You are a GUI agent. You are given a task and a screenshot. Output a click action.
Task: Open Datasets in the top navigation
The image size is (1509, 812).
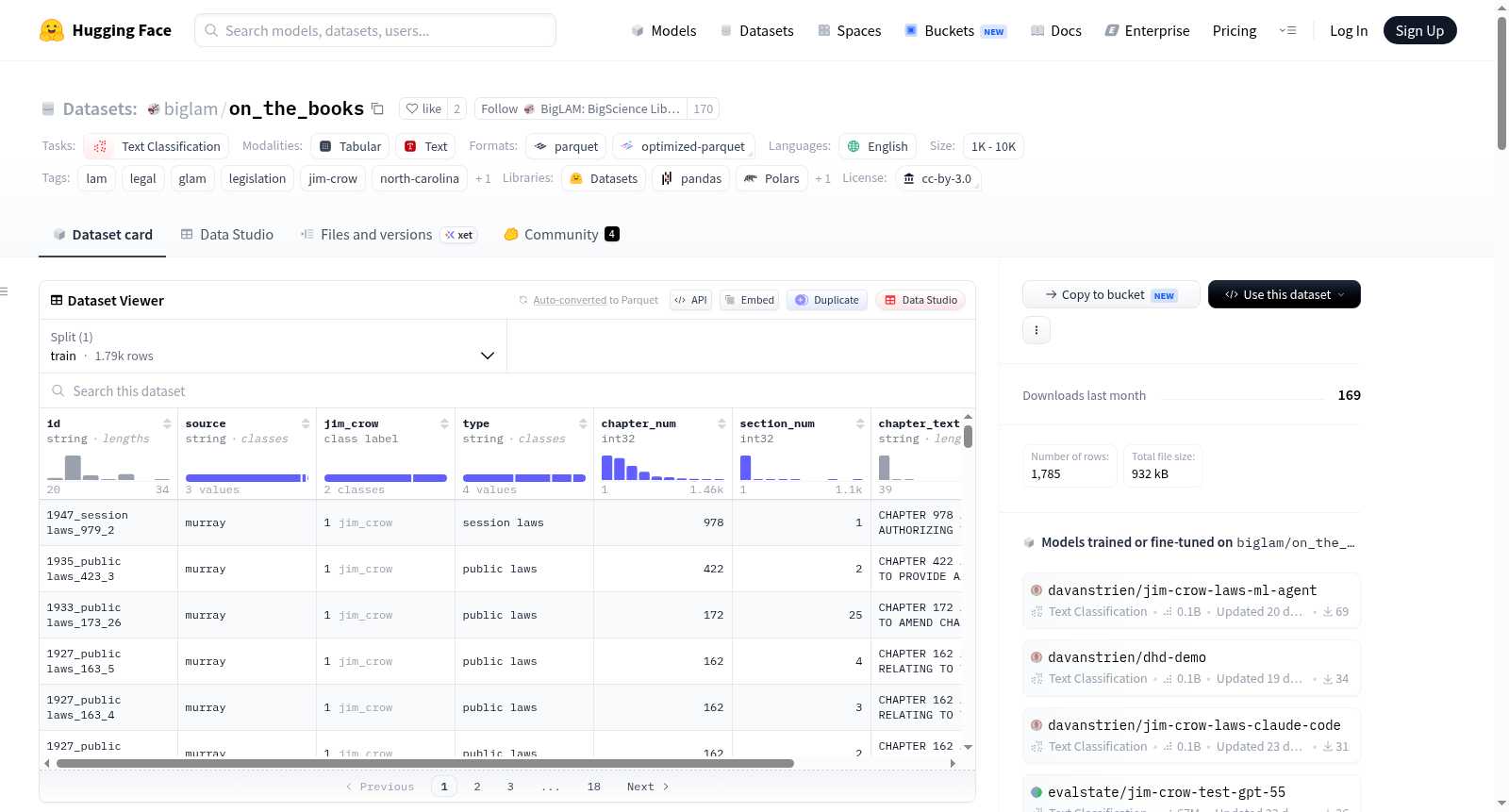(756, 30)
